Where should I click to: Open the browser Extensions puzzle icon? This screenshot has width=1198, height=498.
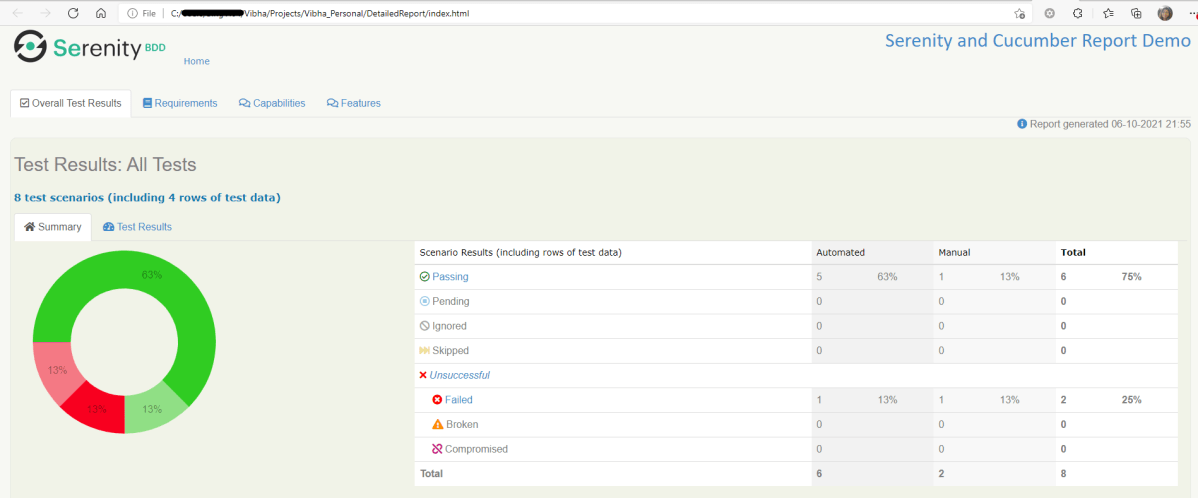pyautogui.click(x=1078, y=13)
